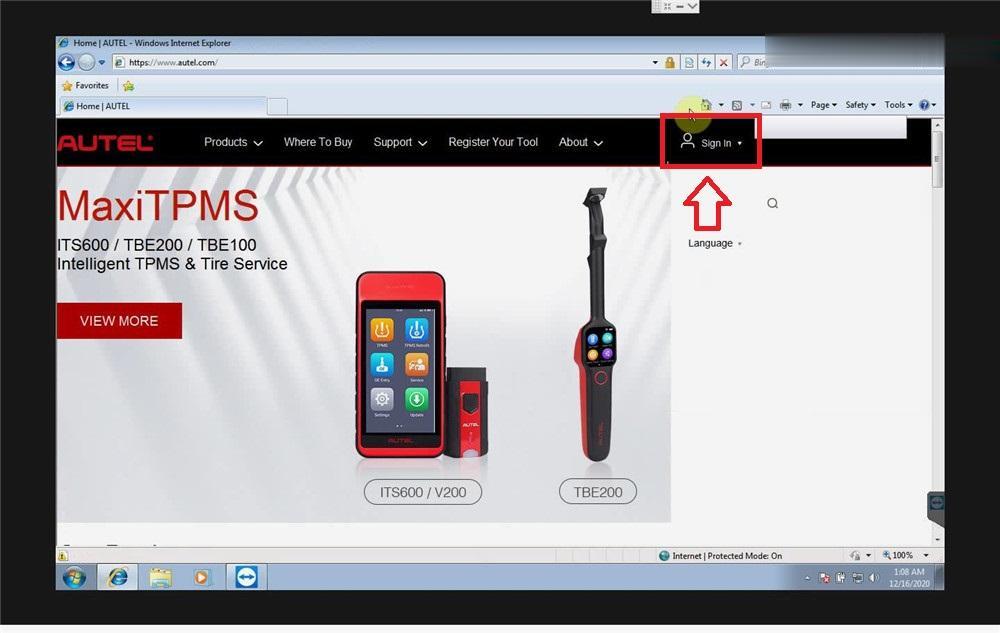Expand the Products navigation menu

tap(233, 142)
